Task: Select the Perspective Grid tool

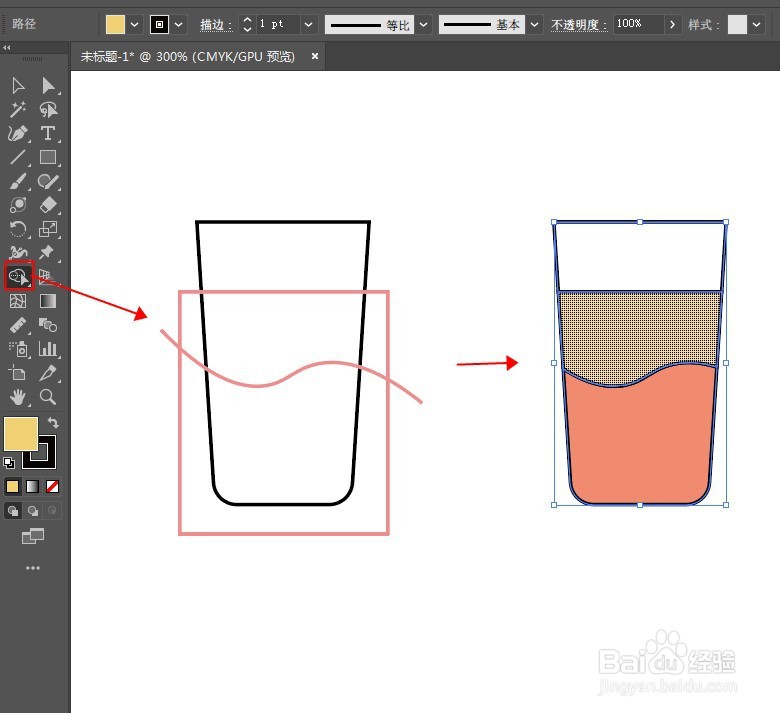Action: 47,277
